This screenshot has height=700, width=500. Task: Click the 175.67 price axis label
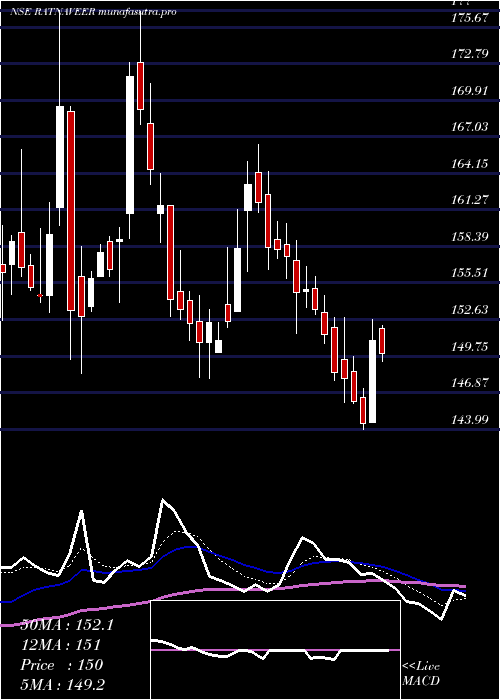[x=470, y=18]
